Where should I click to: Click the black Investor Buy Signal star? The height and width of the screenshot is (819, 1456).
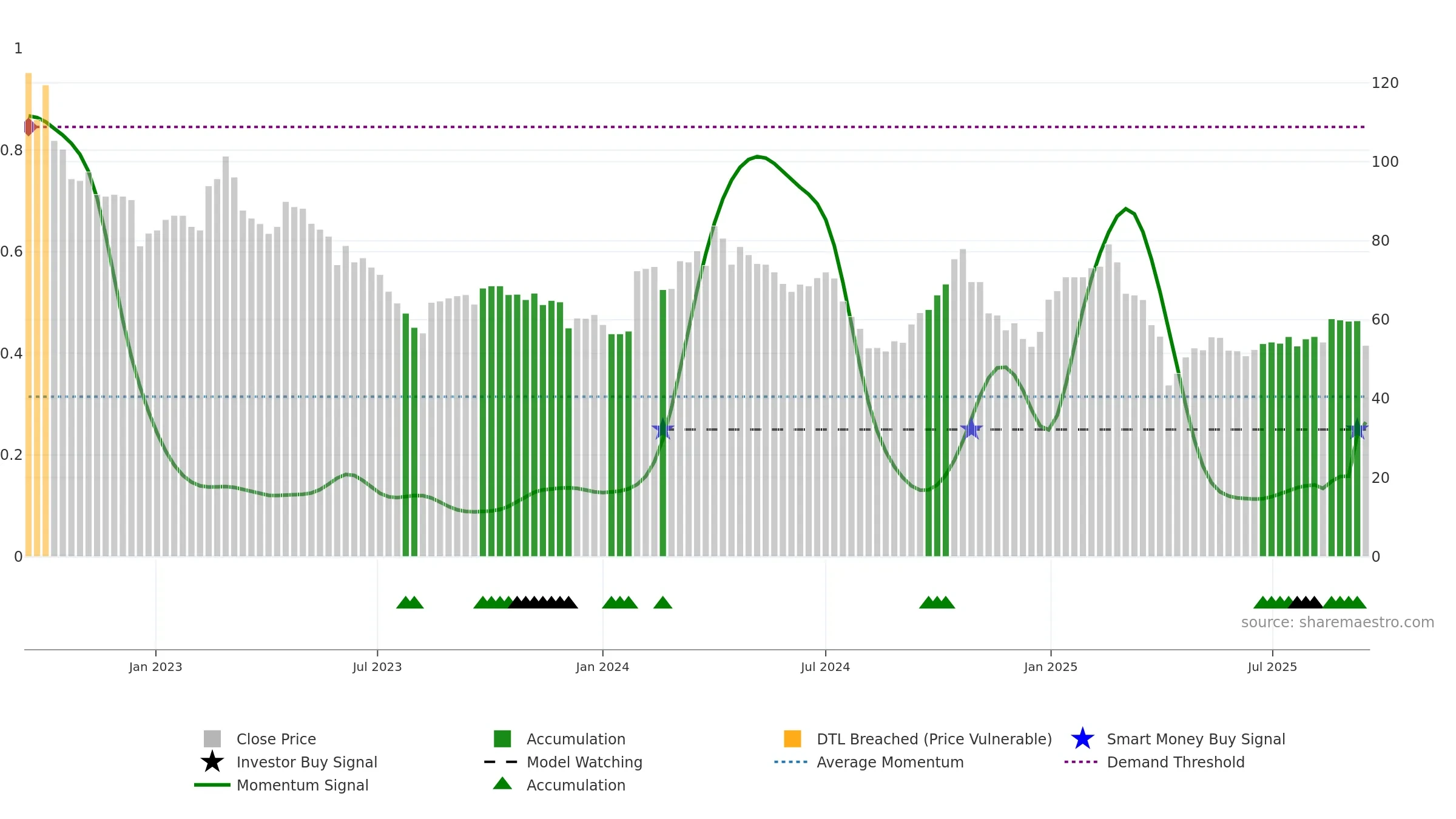212,762
